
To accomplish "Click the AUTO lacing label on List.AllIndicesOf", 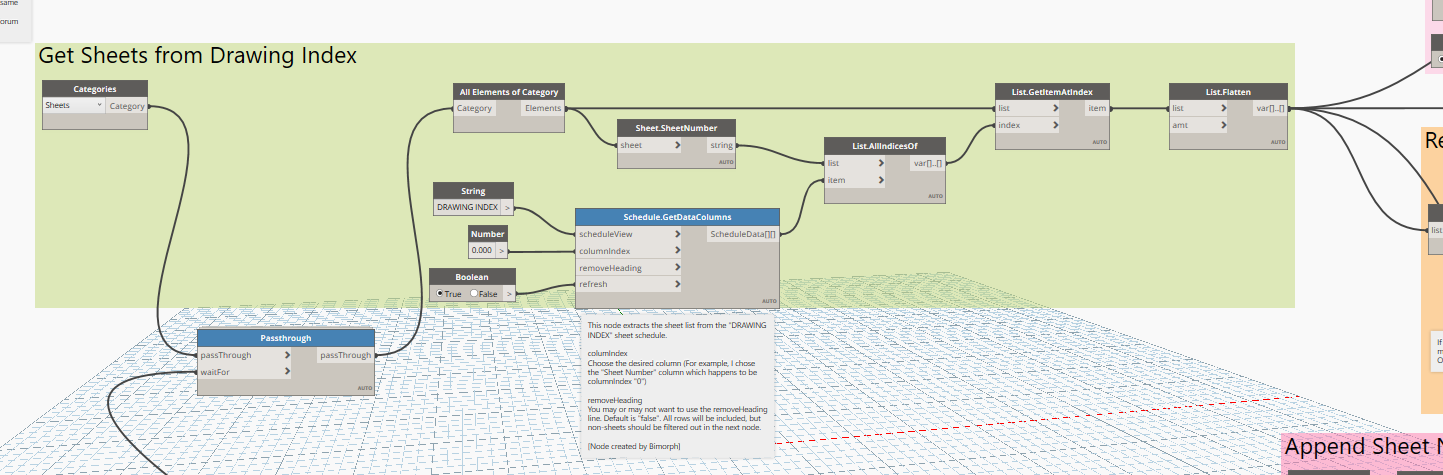I will coord(935,196).
